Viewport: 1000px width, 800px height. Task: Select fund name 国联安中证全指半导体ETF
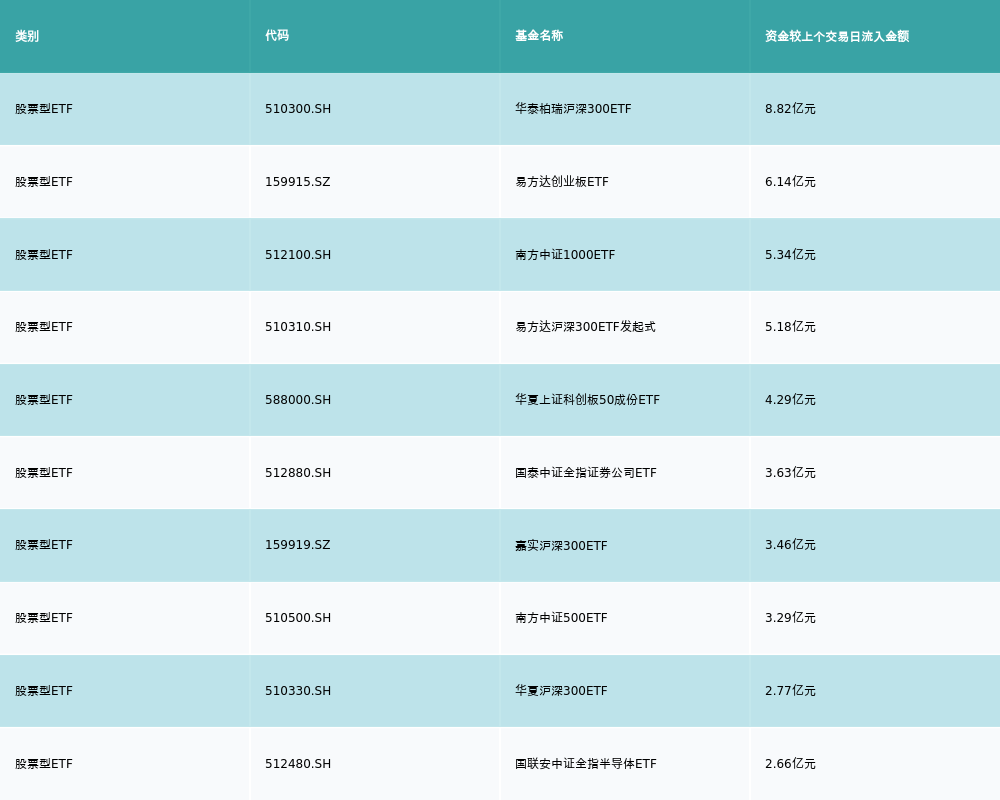click(585, 764)
